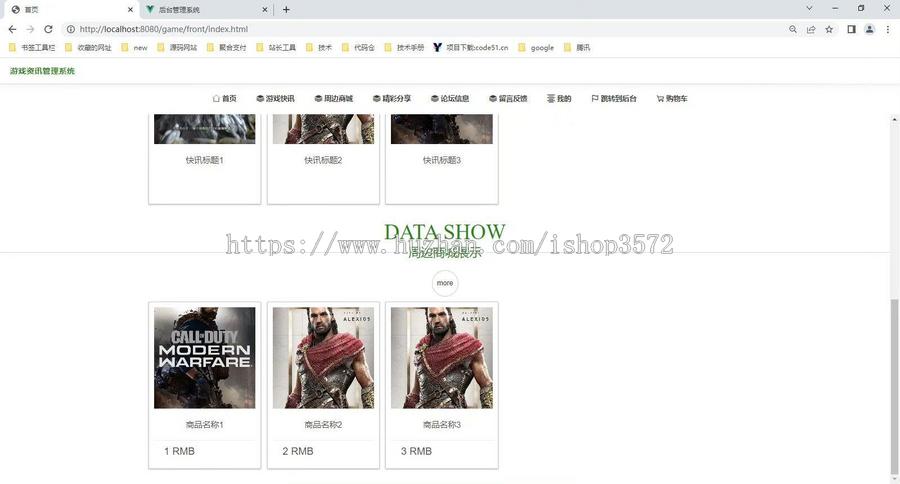Screen dimensions: 900x484
Task: Select the 商品名称1 product title
Action: (x=204, y=425)
